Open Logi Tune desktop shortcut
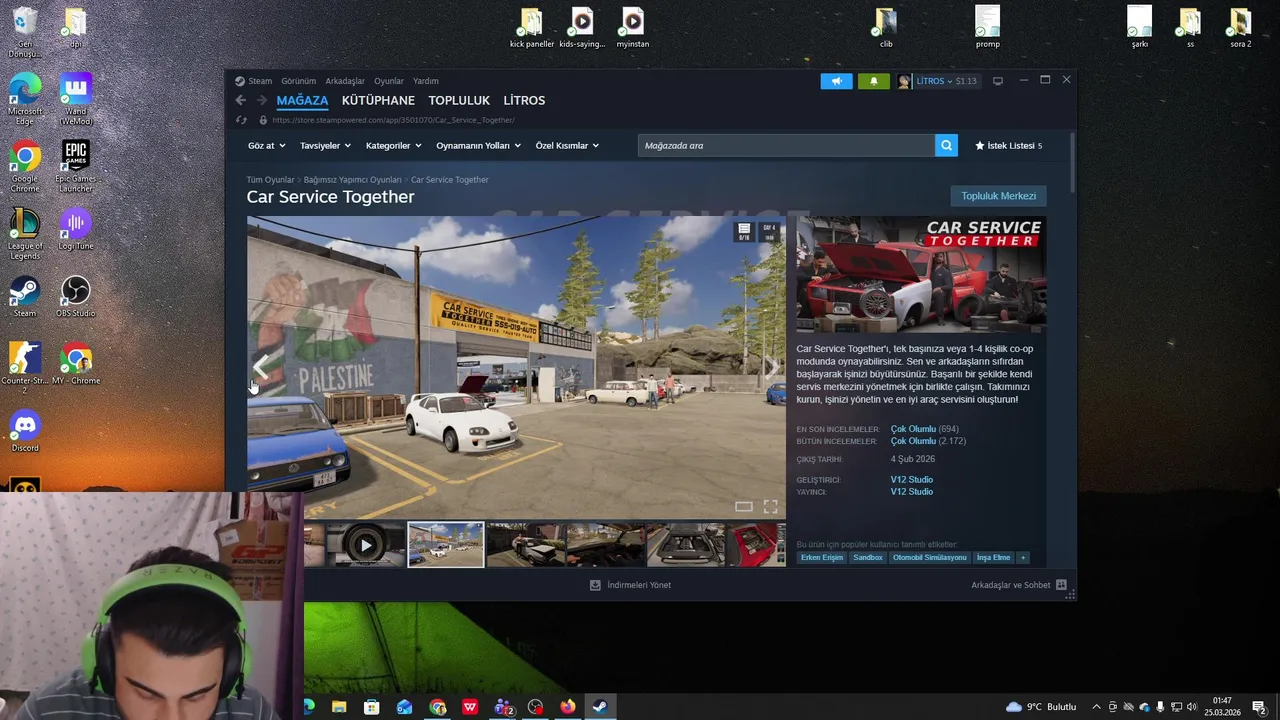Viewport: 1280px width, 720px height. (76, 229)
